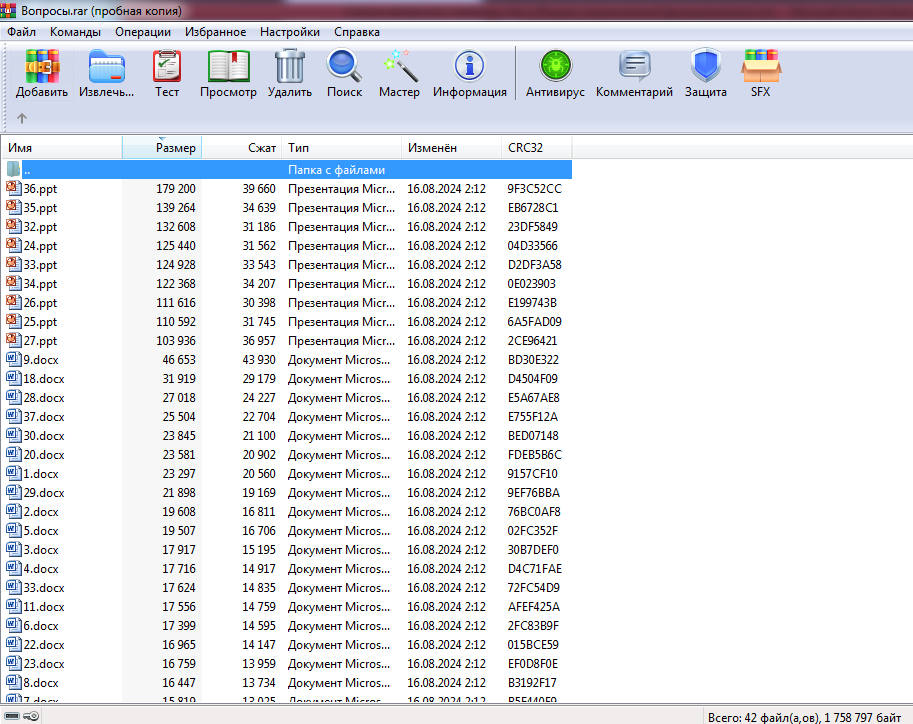Image resolution: width=913 pixels, height=724 pixels.
Task: Open the Комментарий toolbar icon
Action: point(634,67)
